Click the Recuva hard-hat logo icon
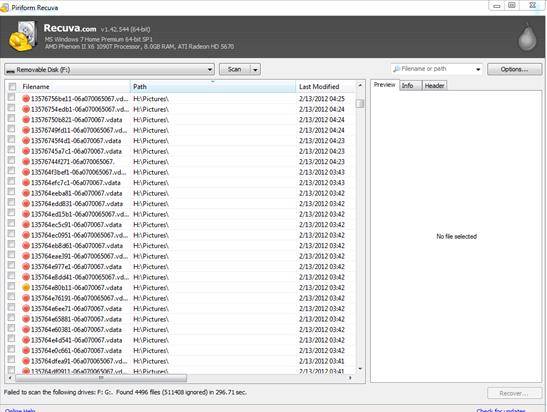The height and width of the screenshot is (412, 547). (x=23, y=37)
